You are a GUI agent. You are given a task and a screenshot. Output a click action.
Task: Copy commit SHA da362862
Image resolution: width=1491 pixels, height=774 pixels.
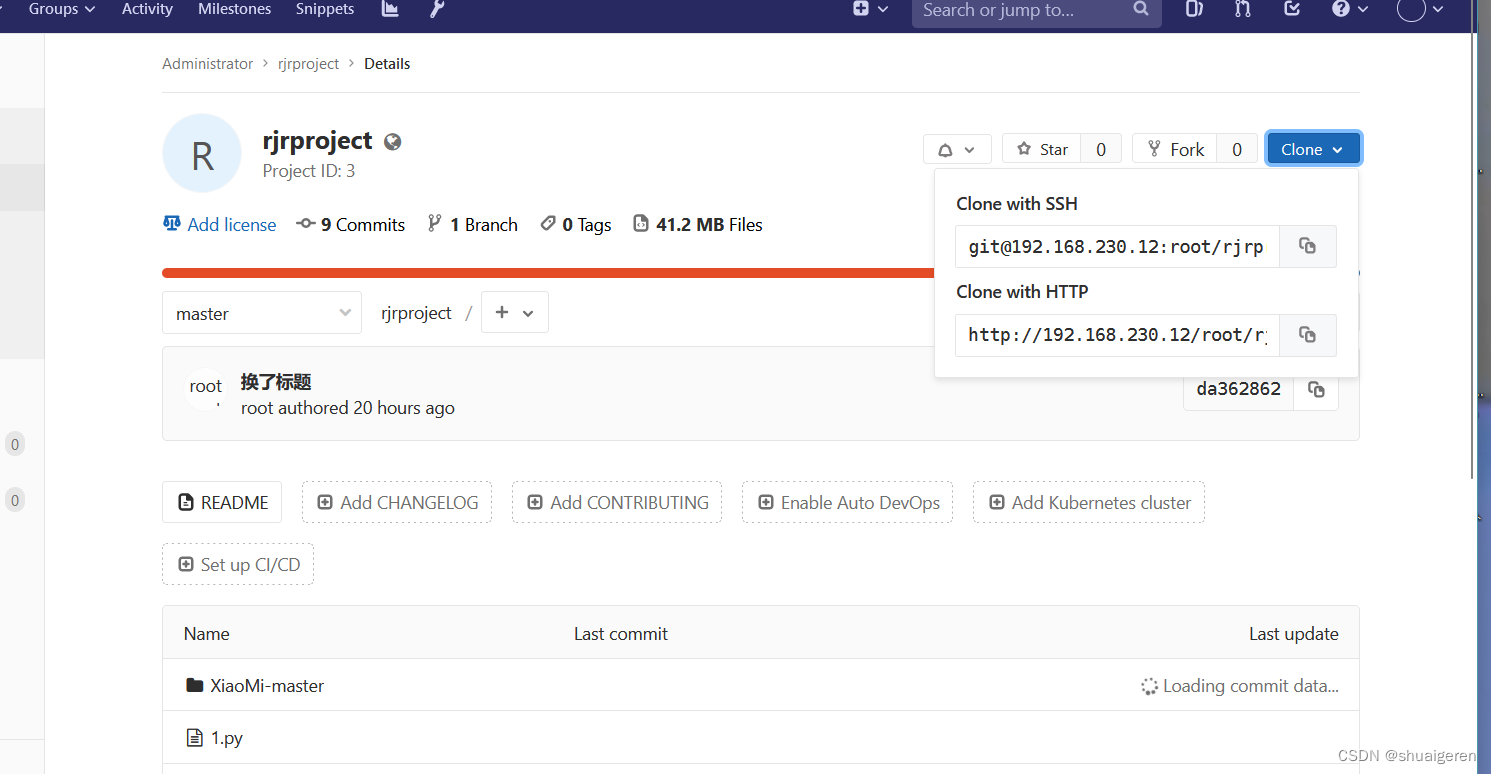1315,389
